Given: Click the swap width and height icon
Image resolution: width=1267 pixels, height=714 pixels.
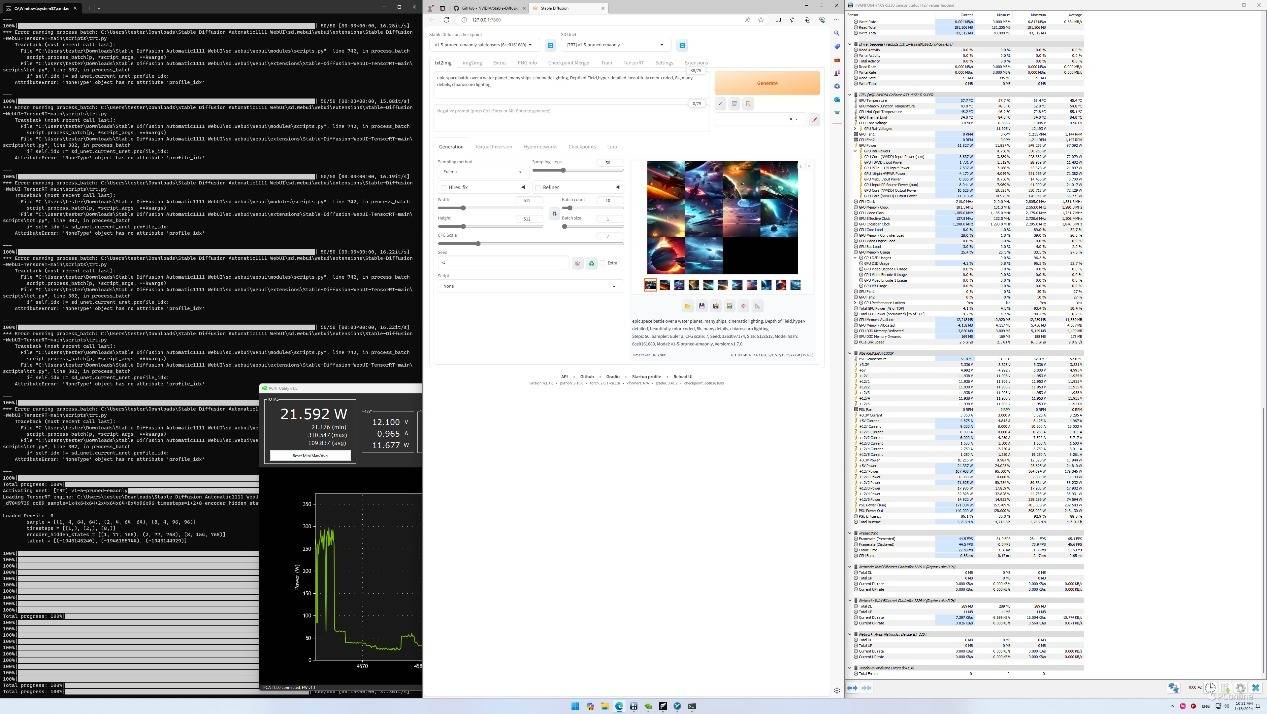Looking at the screenshot, I should click(554, 213).
